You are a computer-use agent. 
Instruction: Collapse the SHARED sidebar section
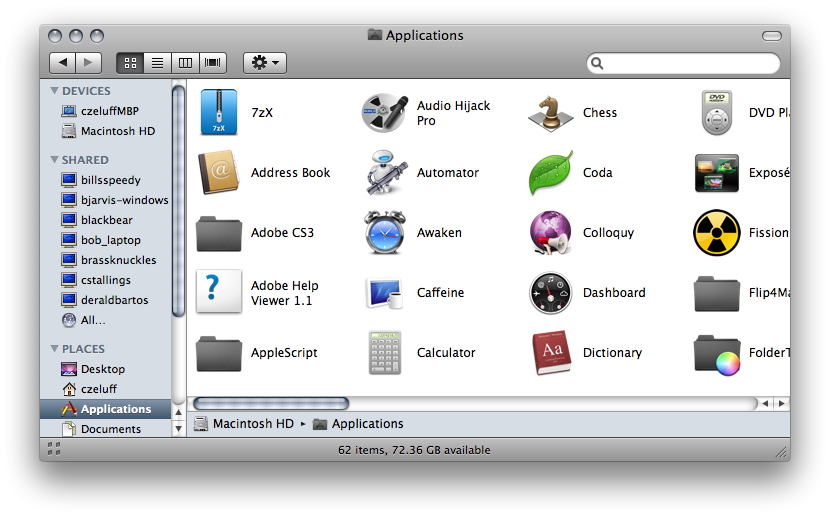(x=54, y=159)
